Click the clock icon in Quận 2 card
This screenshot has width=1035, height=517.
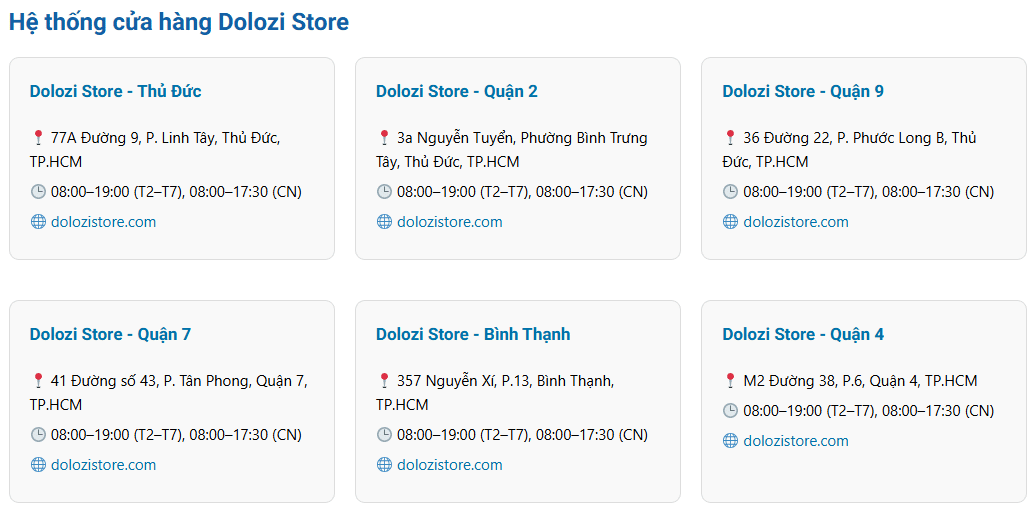[x=384, y=191]
